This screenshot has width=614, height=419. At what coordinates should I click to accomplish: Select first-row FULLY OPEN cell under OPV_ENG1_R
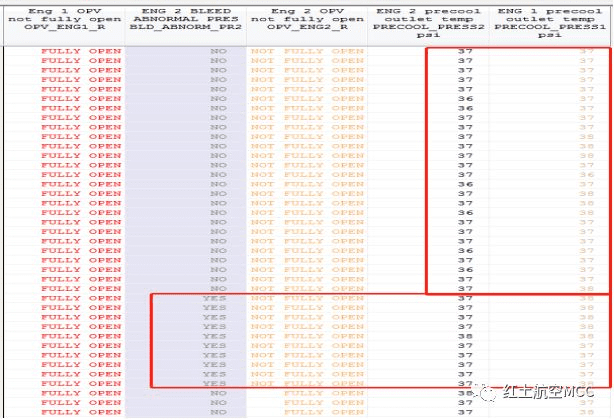(81, 50)
